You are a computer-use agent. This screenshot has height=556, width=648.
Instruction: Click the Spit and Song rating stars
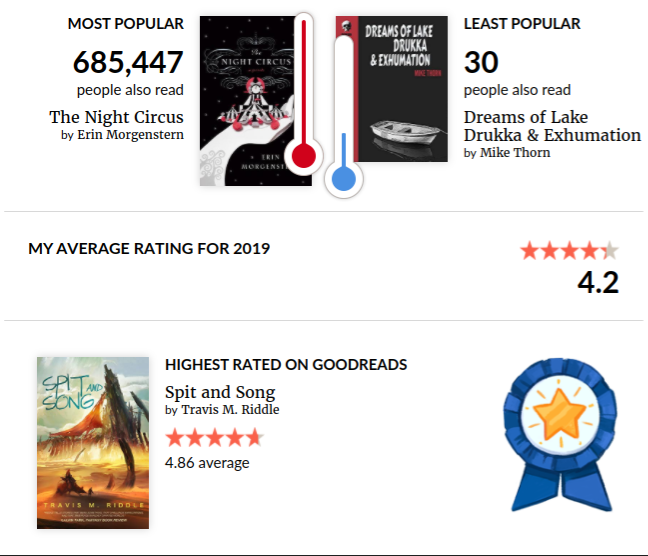click(214, 437)
